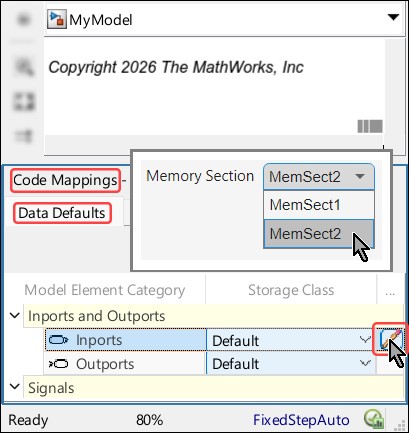Viewport: 409px width, 433px height.
Task: Click the Inports and Outports category label
Action: tap(97, 316)
